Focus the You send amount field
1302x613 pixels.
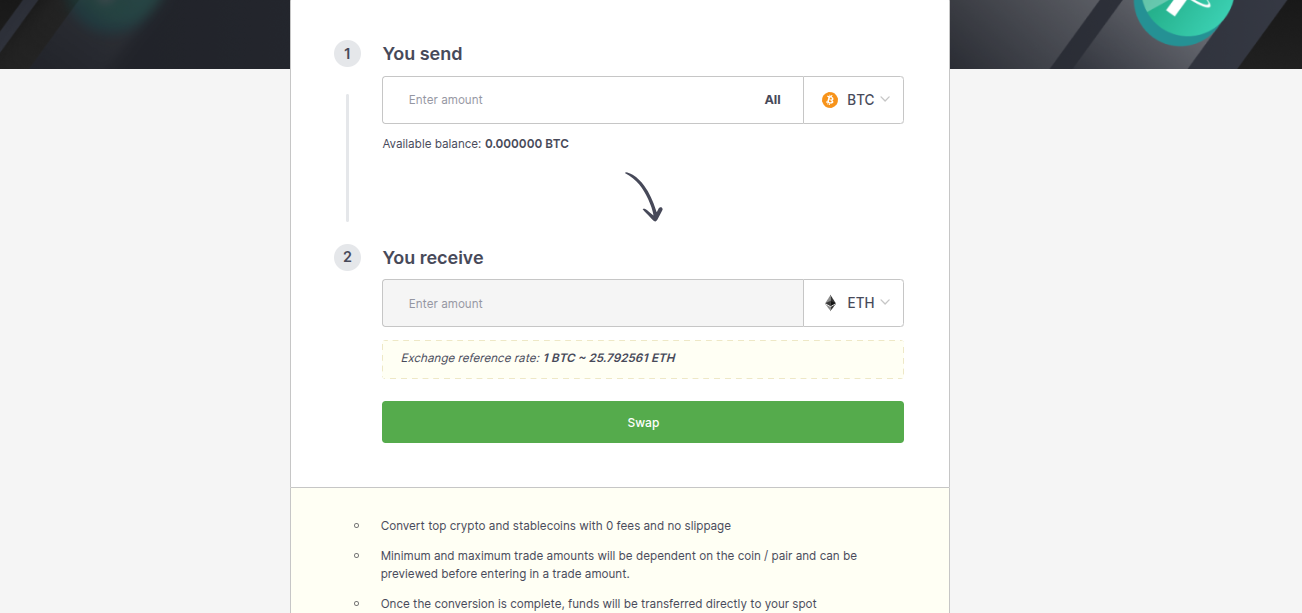[570, 100]
